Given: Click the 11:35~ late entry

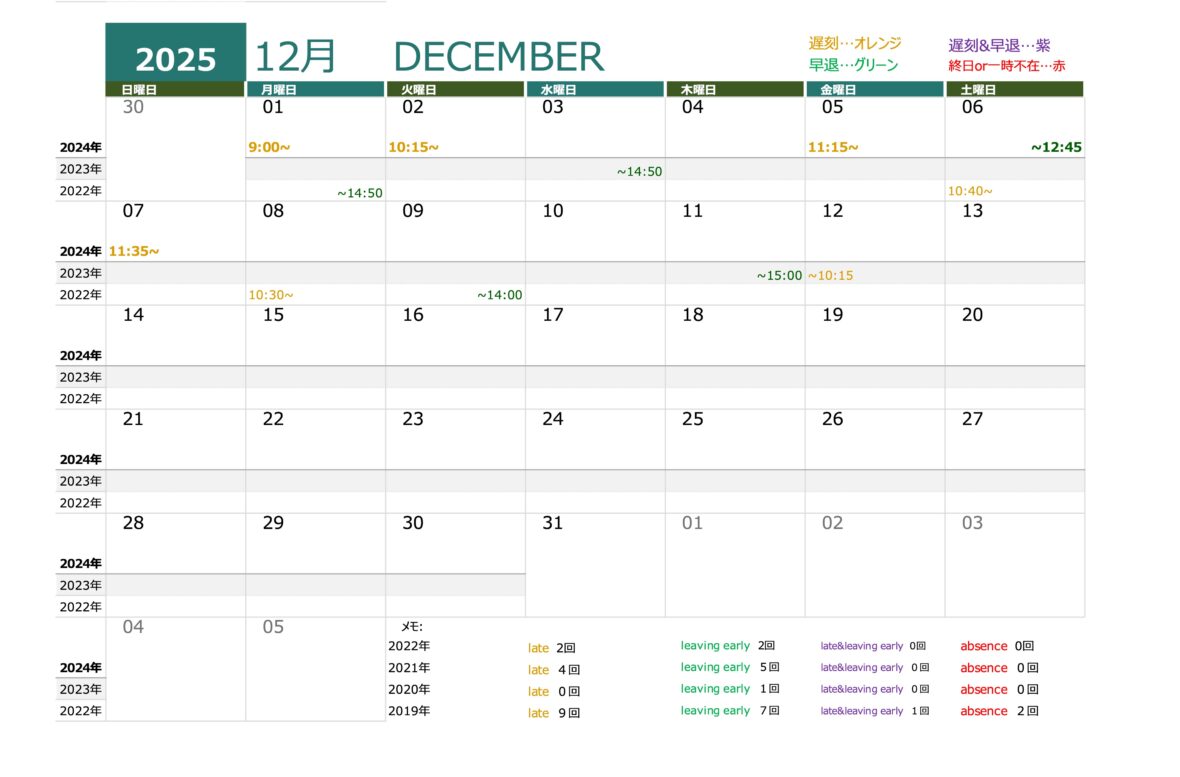Looking at the screenshot, I should pyautogui.click(x=134, y=251).
